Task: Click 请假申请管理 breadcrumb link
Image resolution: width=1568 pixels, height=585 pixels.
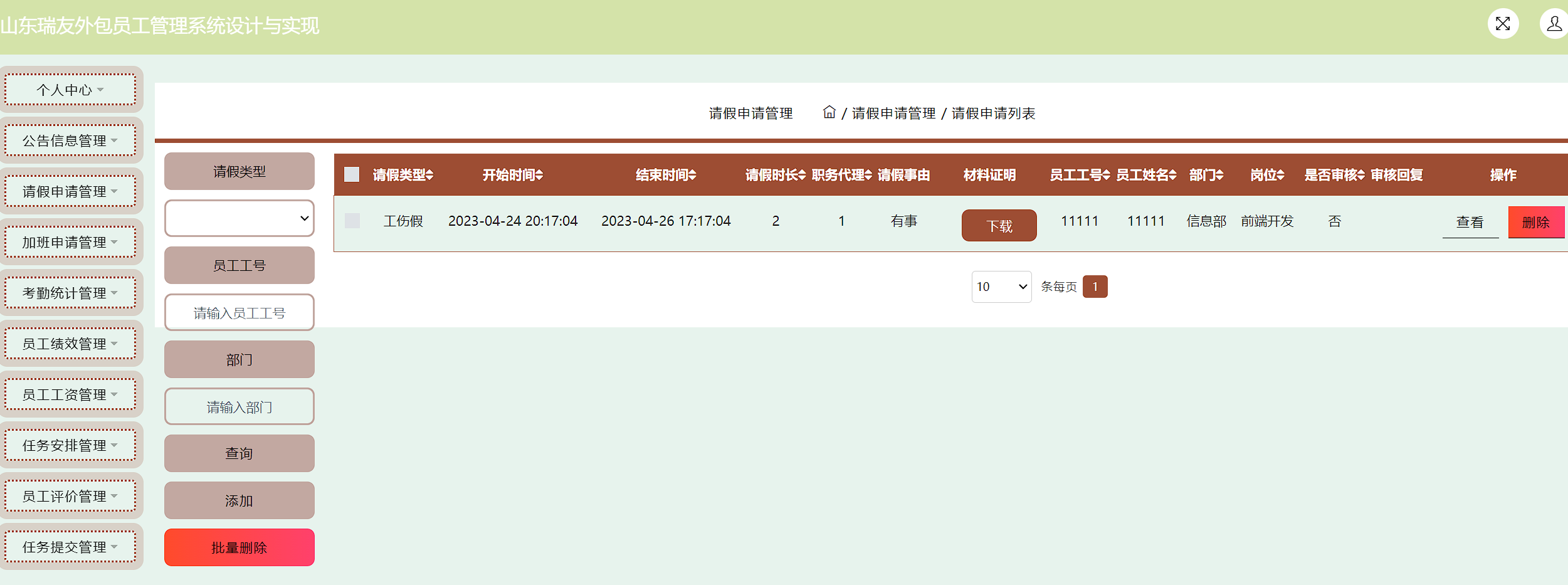Action: click(x=893, y=113)
